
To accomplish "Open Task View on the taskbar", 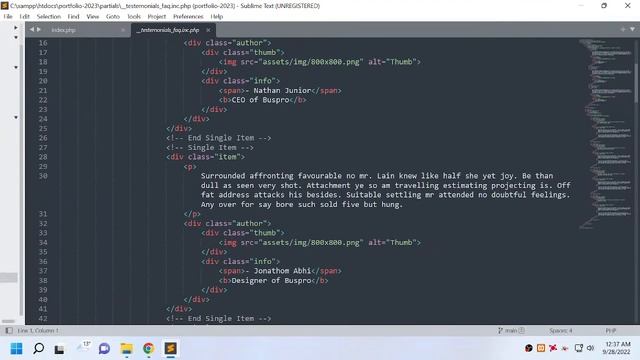I will (60, 349).
